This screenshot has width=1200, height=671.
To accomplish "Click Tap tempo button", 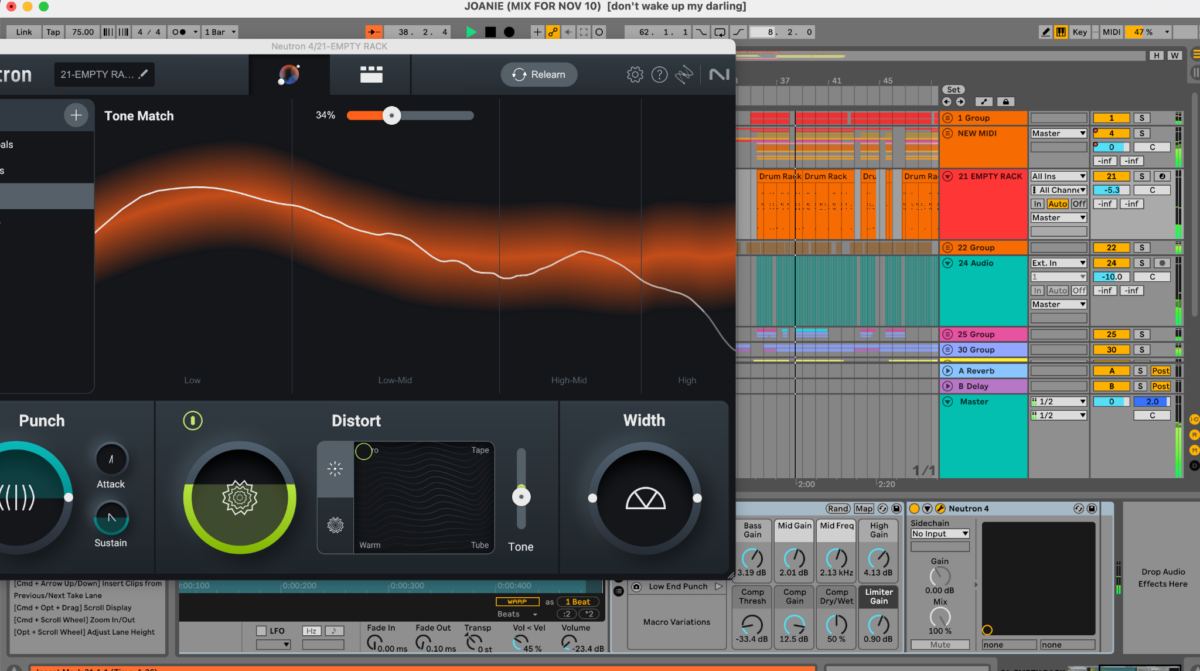I will coord(54,32).
